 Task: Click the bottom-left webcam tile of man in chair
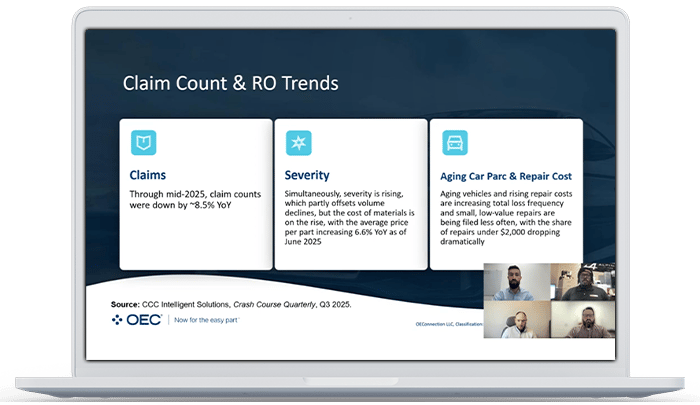coord(517,319)
